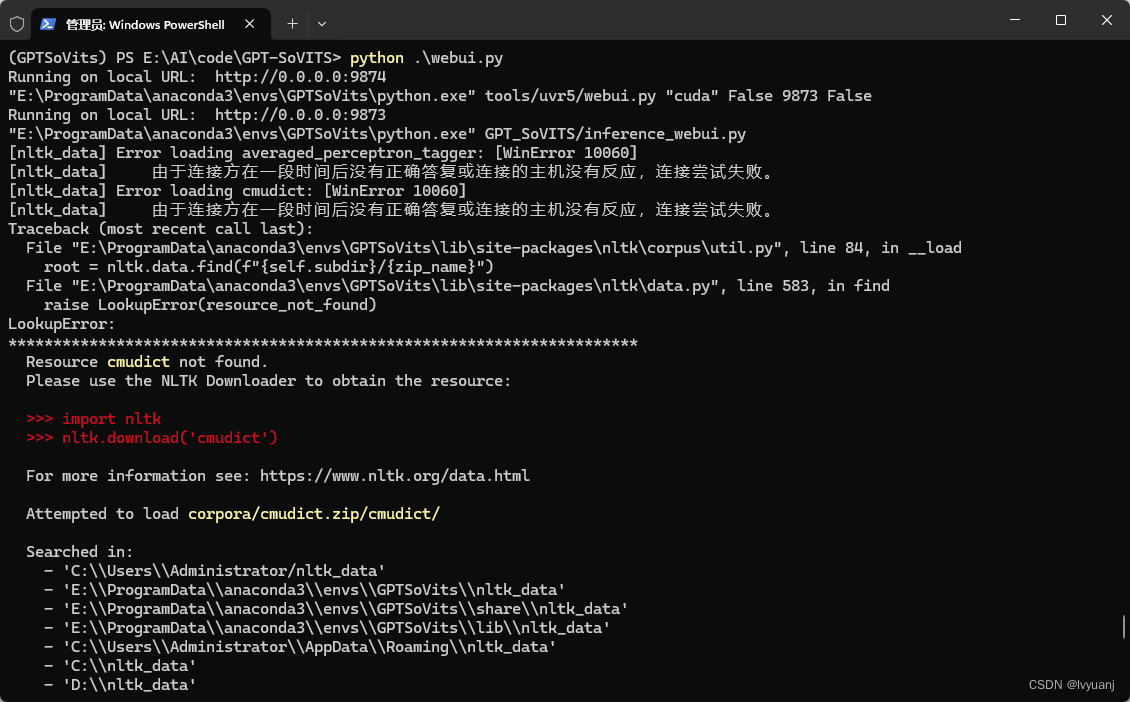The width and height of the screenshot is (1130, 702).
Task: Click 'tools/uvr5/webui.py' in command line
Action: click(x=570, y=96)
